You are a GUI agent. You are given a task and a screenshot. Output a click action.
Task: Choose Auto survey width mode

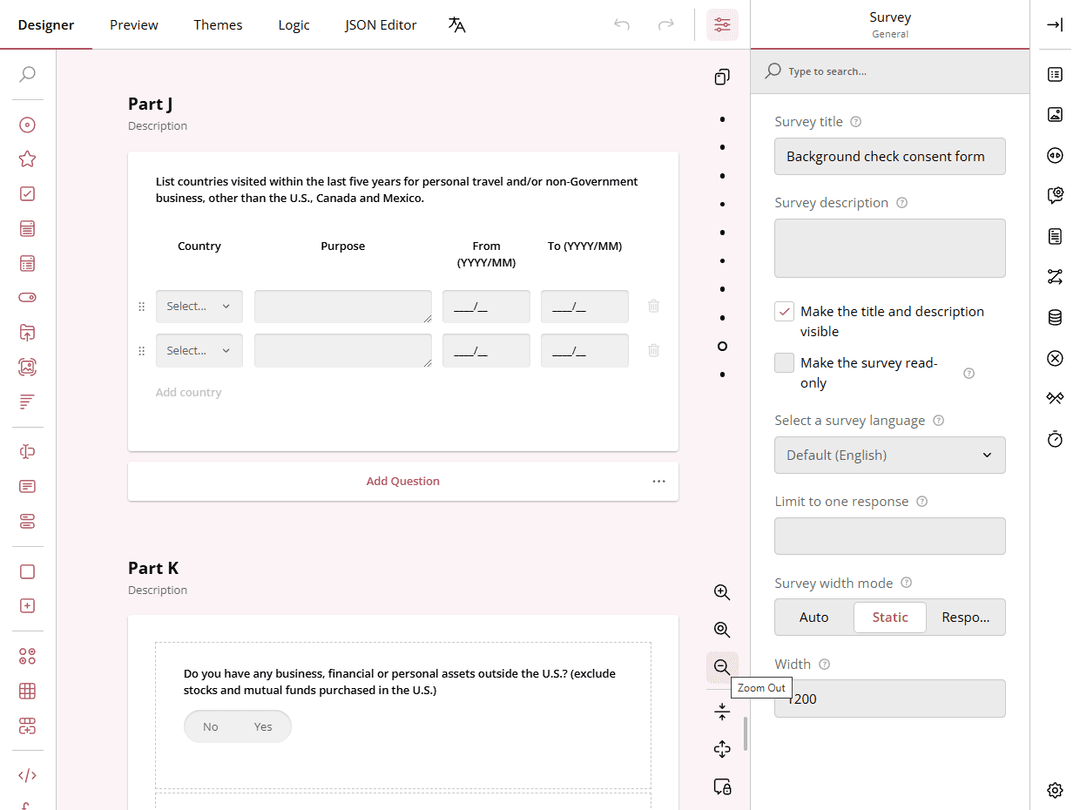(813, 617)
